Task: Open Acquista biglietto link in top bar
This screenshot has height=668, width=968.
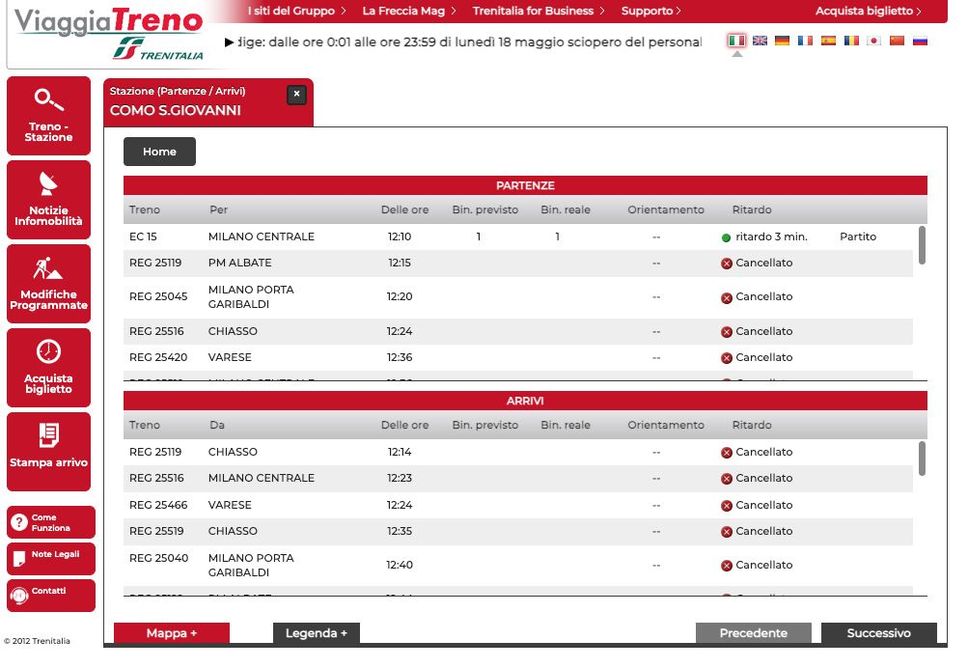Action: [x=868, y=11]
